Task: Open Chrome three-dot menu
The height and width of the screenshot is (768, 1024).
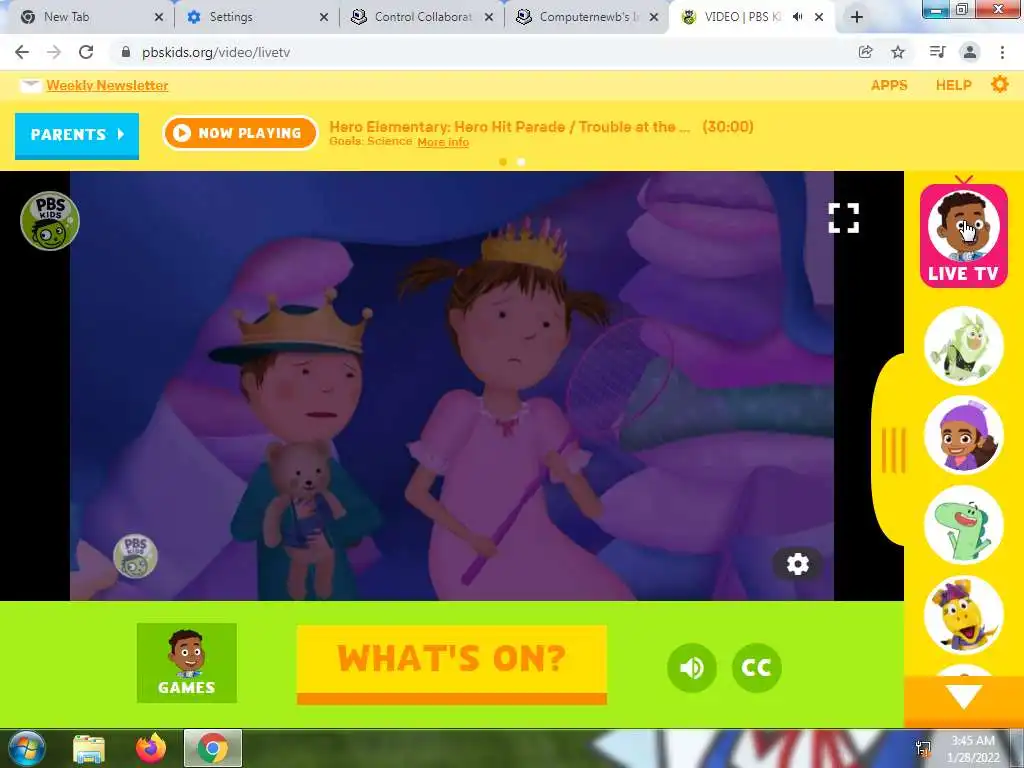Action: coord(1002,52)
